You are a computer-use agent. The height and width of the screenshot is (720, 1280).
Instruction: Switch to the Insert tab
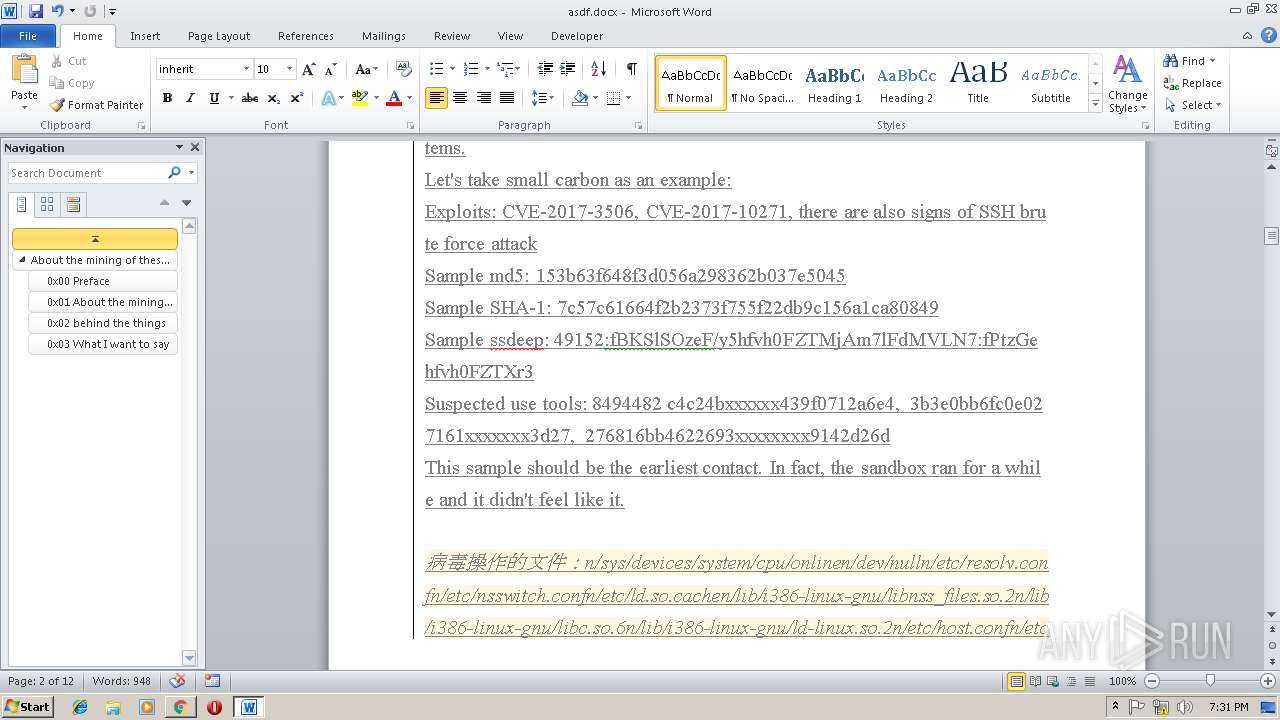[145, 36]
